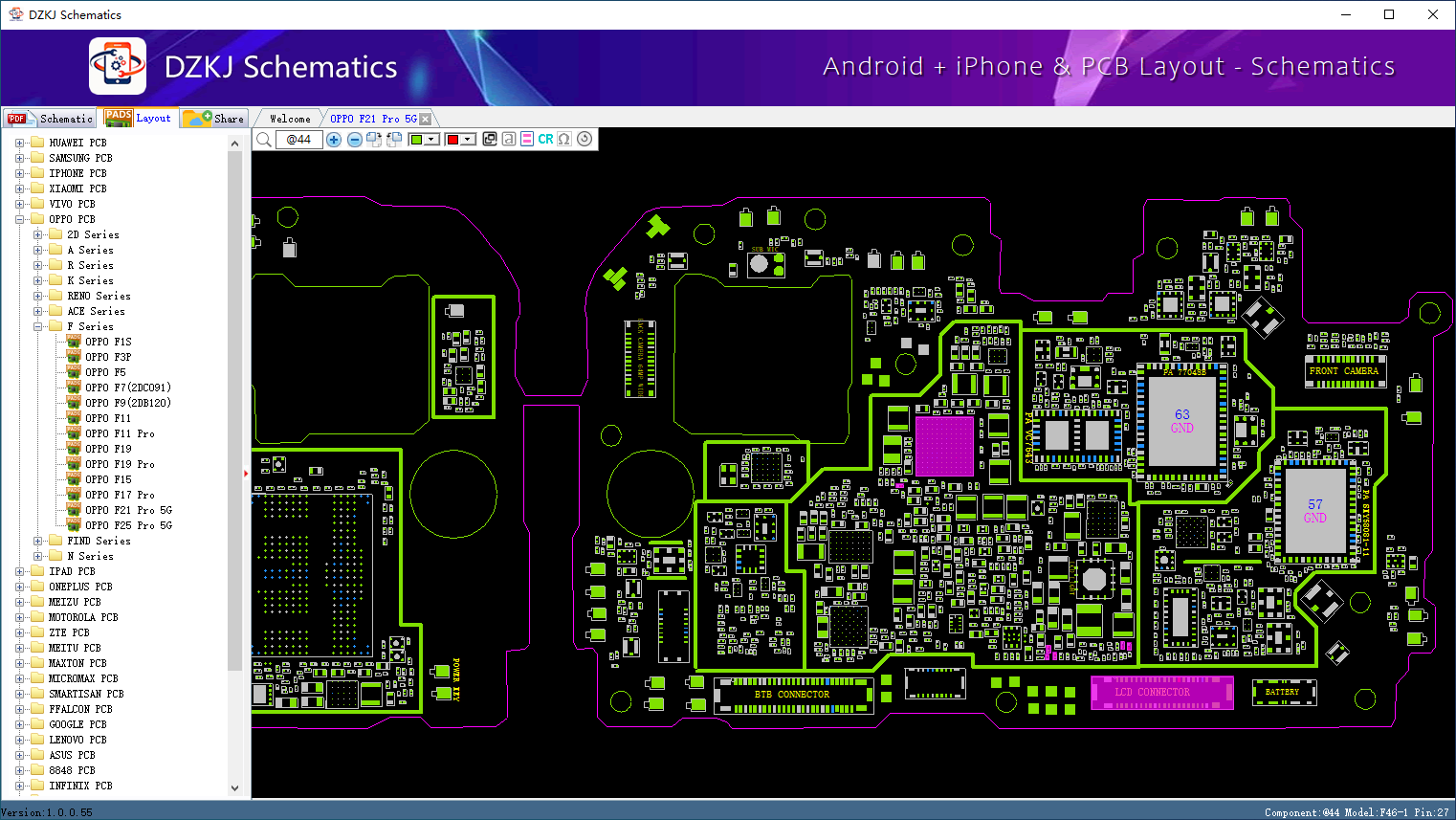This screenshot has height=820, width=1456.
Task: Select the OPPO F1S layout file
Action: [108, 342]
